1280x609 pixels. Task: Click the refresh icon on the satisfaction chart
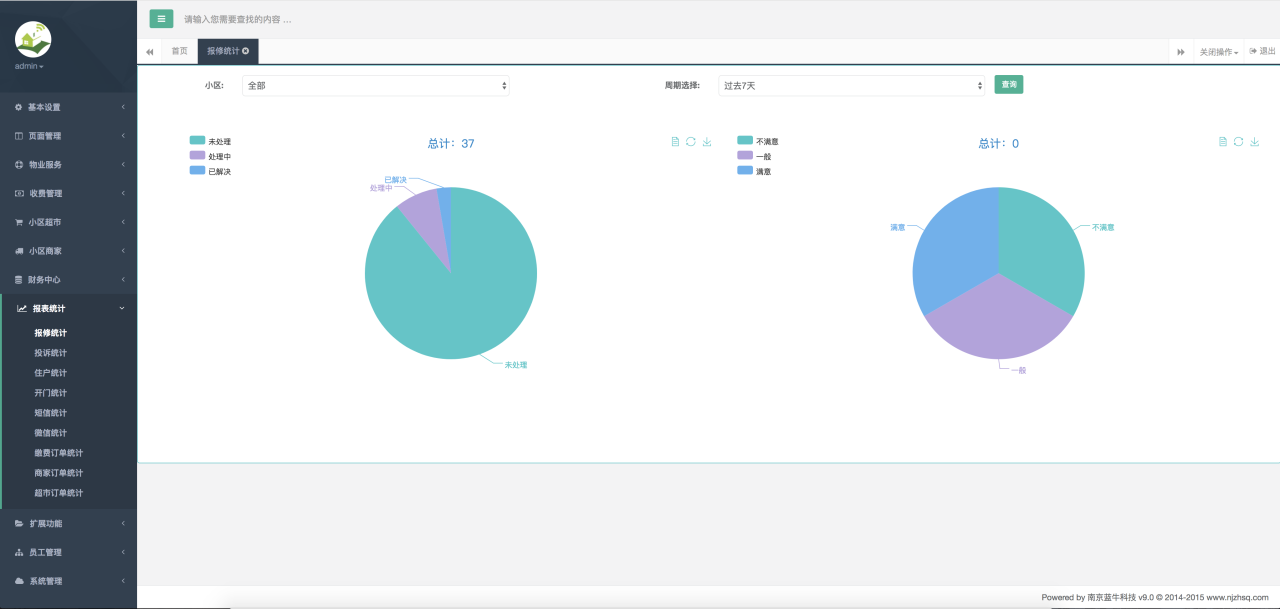1238,142
